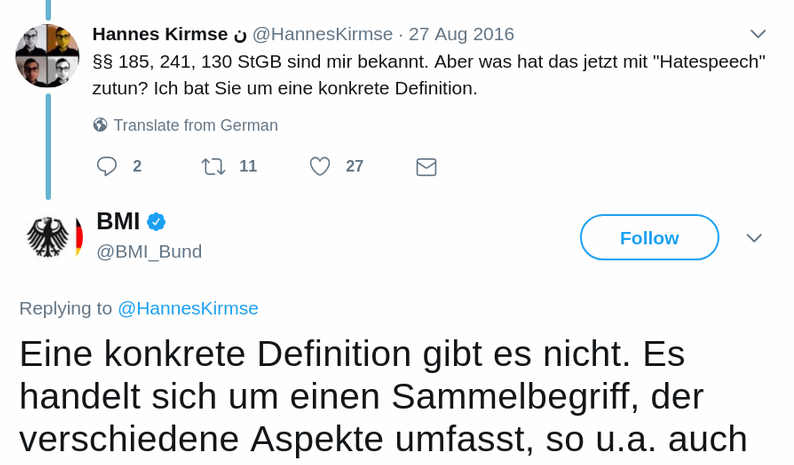Send tweet via direct message envelope icon
The image size is (794, 465).
click(426, 167)
